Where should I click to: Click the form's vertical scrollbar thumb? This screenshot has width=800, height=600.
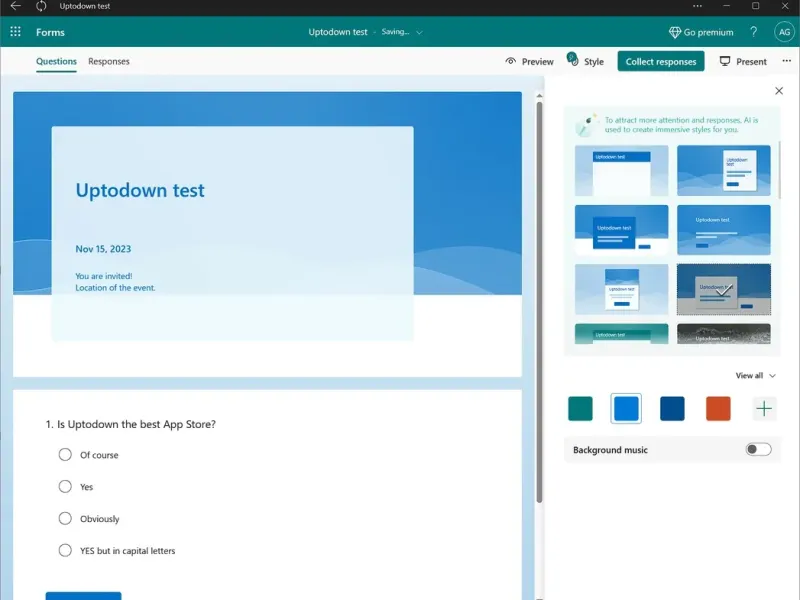click(x=539, y=302)
